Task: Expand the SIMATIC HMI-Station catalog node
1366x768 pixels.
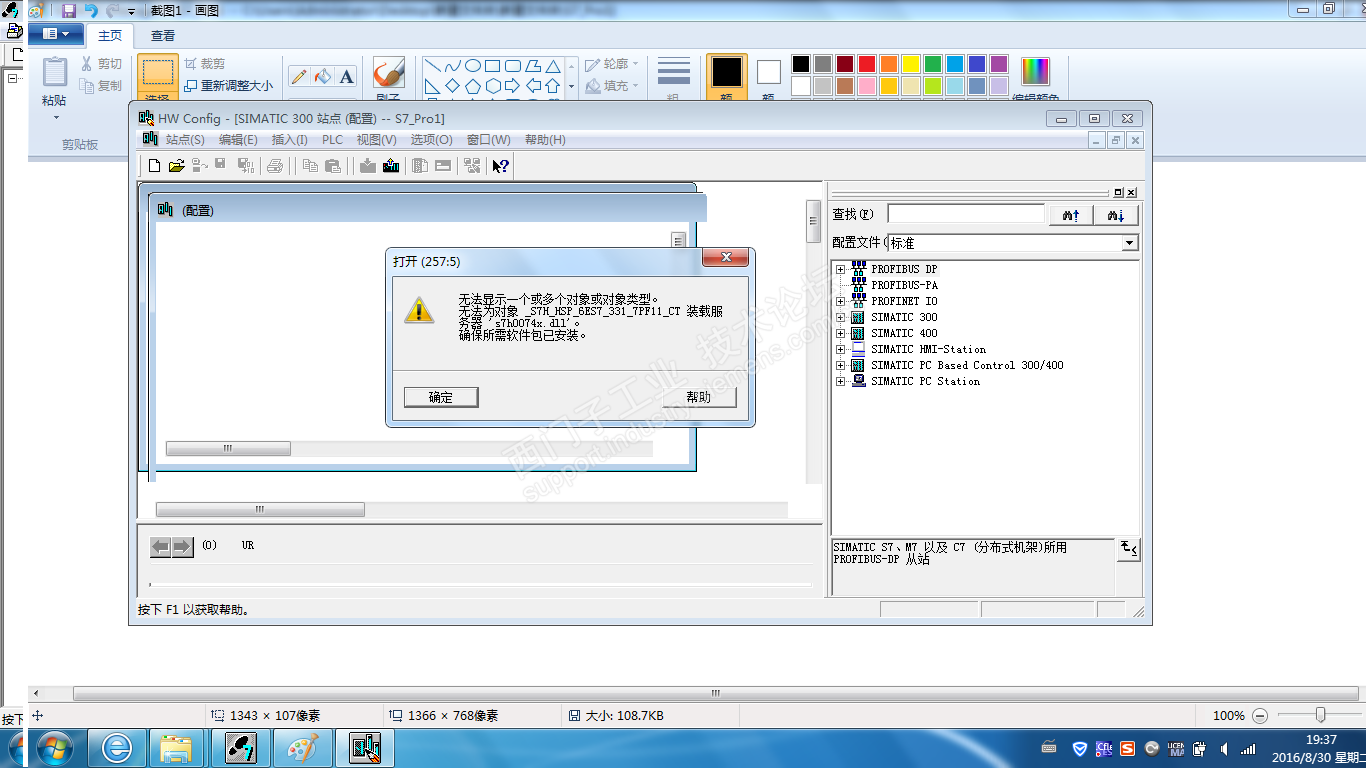Action: tap(840, 349)
